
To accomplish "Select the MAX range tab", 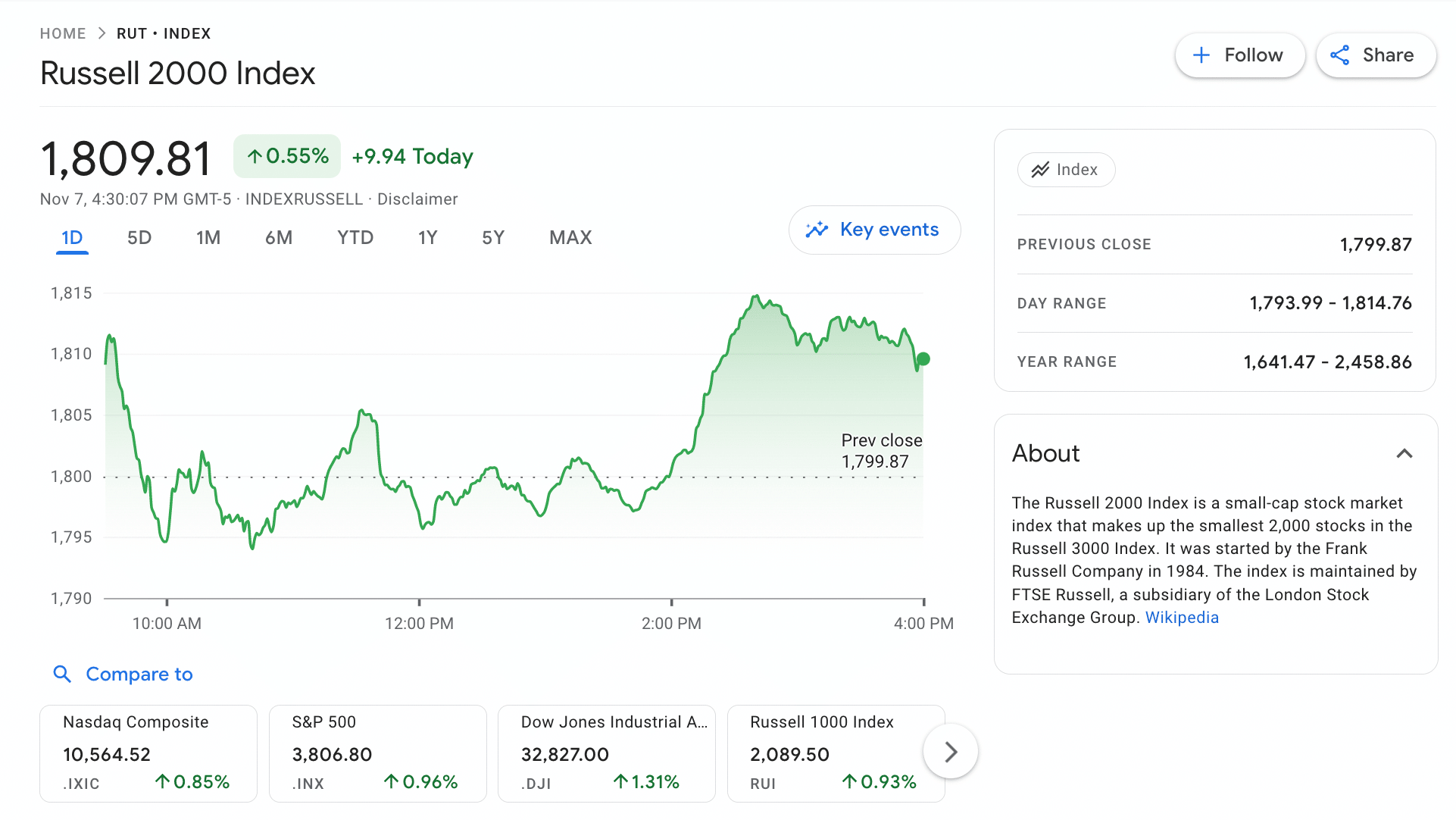I will (x=570, y=238).
